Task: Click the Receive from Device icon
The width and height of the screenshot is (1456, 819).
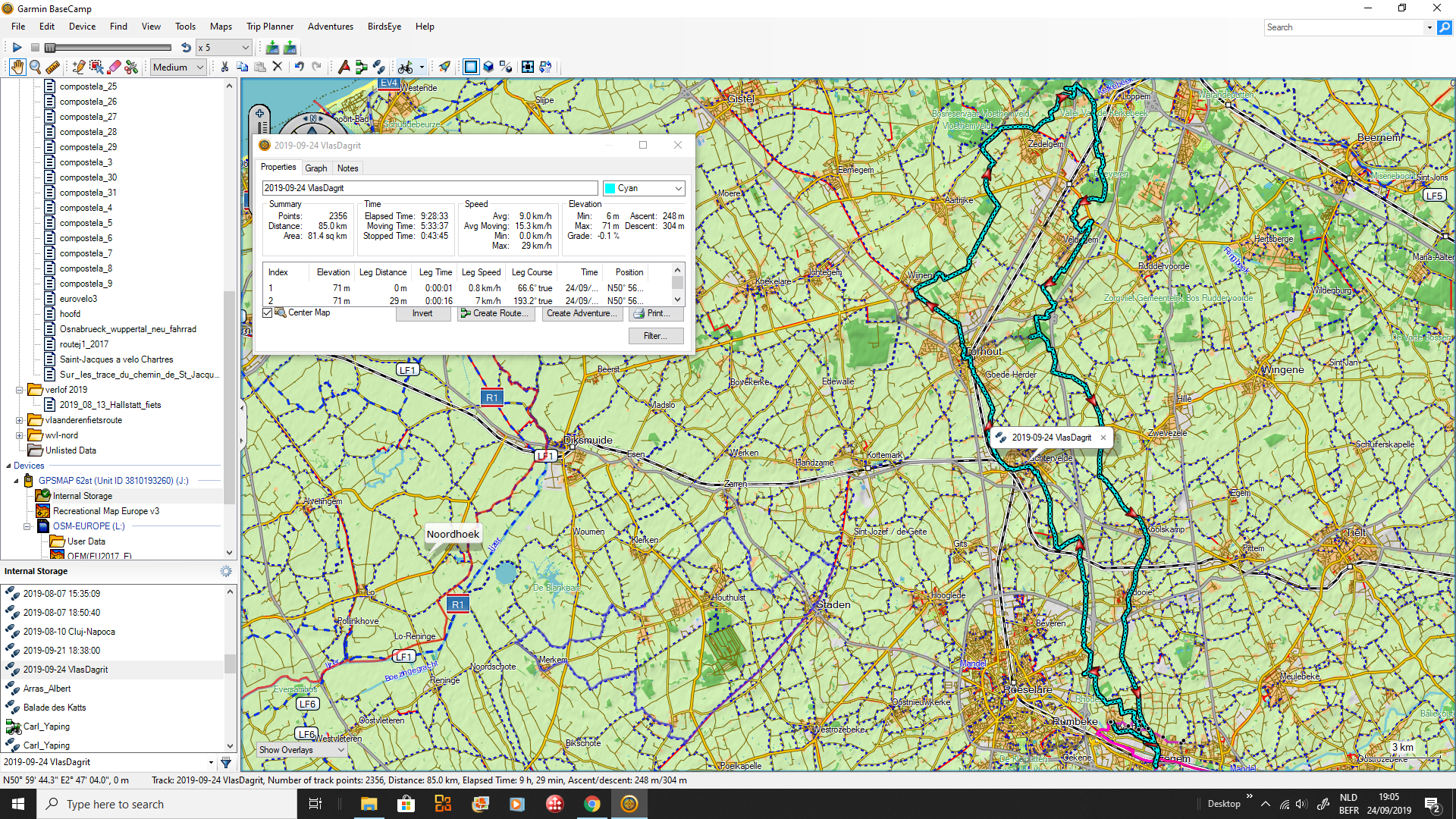Action: tap(290, 47)
